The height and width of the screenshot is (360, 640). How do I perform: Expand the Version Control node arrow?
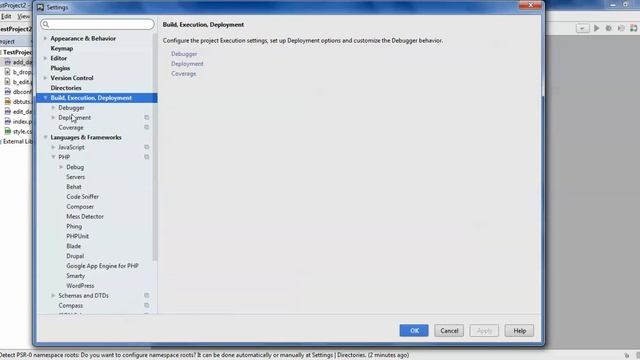pyautogui.click(x=45, y=78)
